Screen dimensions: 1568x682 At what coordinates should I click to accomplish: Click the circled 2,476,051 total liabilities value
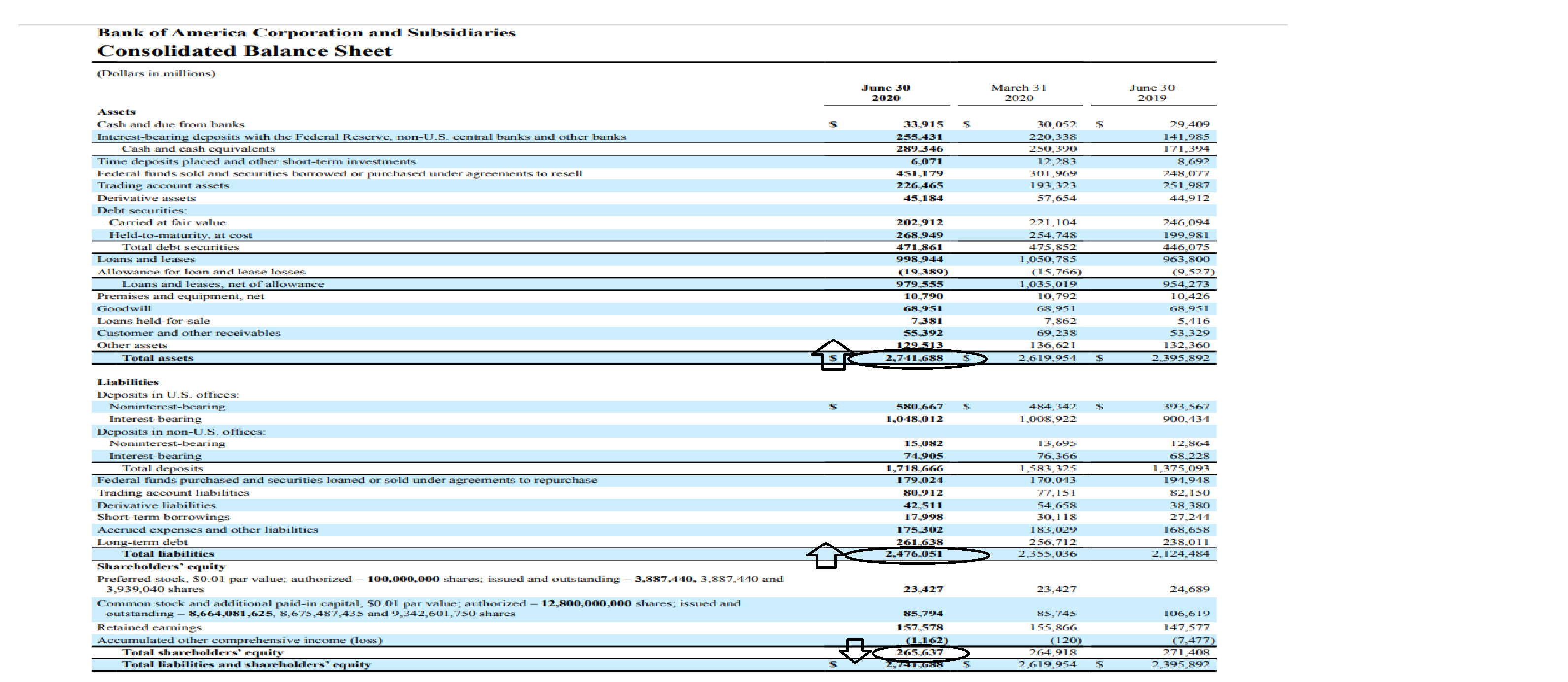pyautogui.click(x=914, y=554)
